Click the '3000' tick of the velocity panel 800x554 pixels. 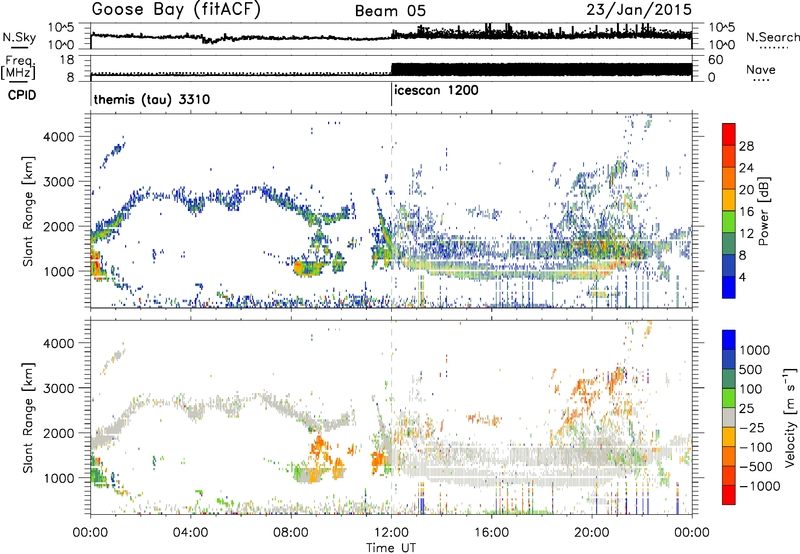[59, 388]
